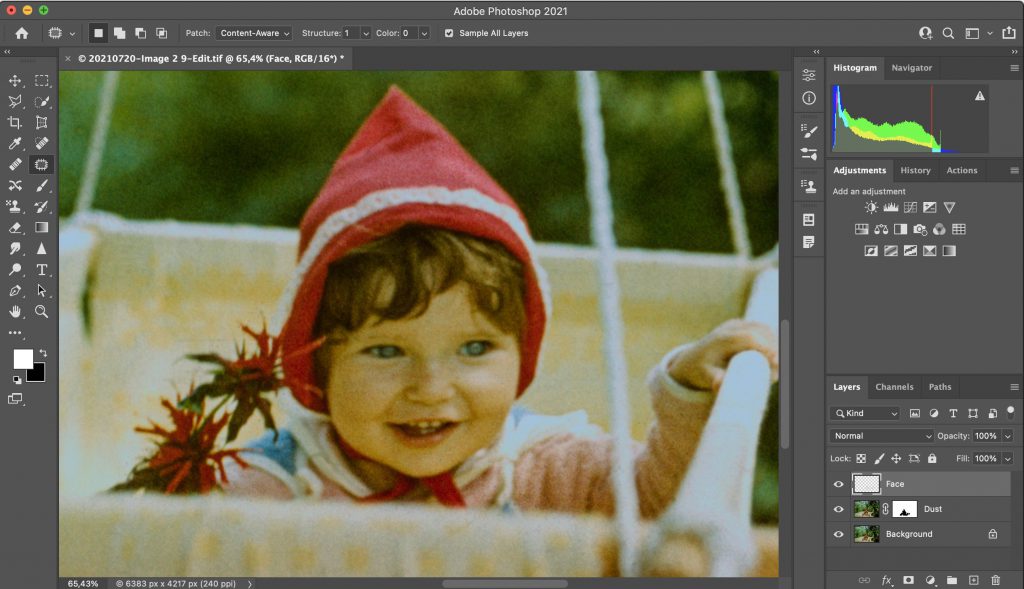Open the Opacity slider dropdown

(x=1008, y=436)
